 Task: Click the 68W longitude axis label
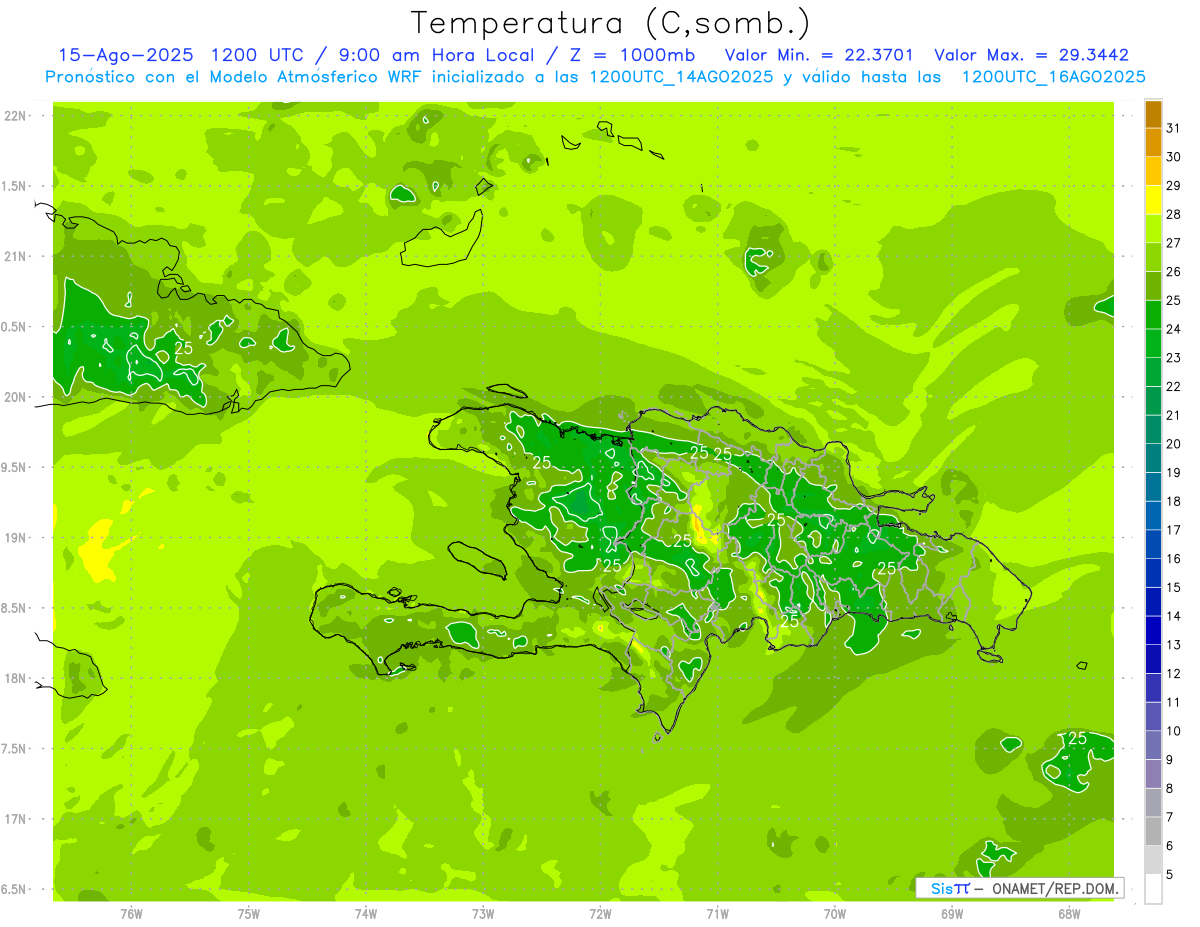coord(1069,914)
